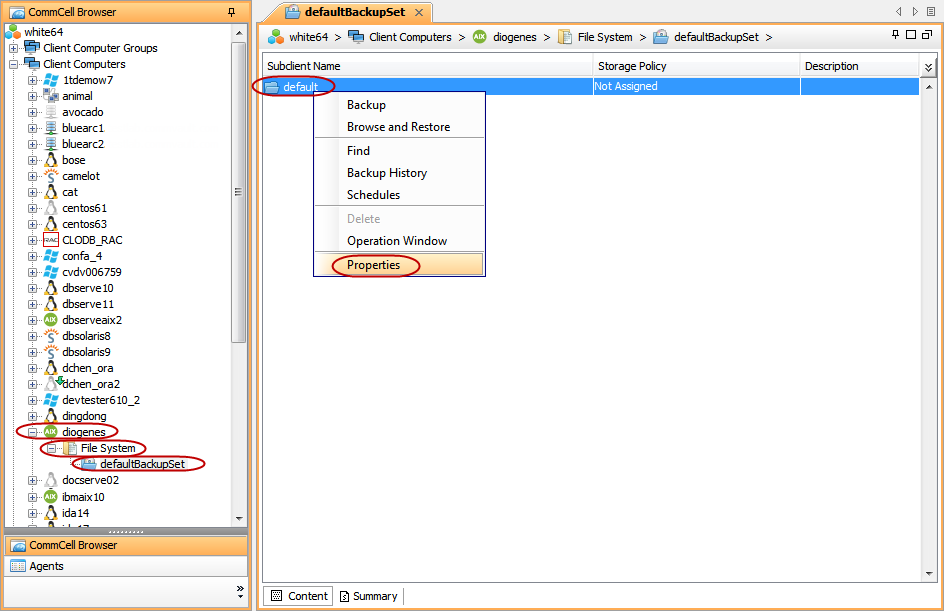Click the default subclient folder icon
The width and height of the screenshot is (944, 611).
click(272, 87)
